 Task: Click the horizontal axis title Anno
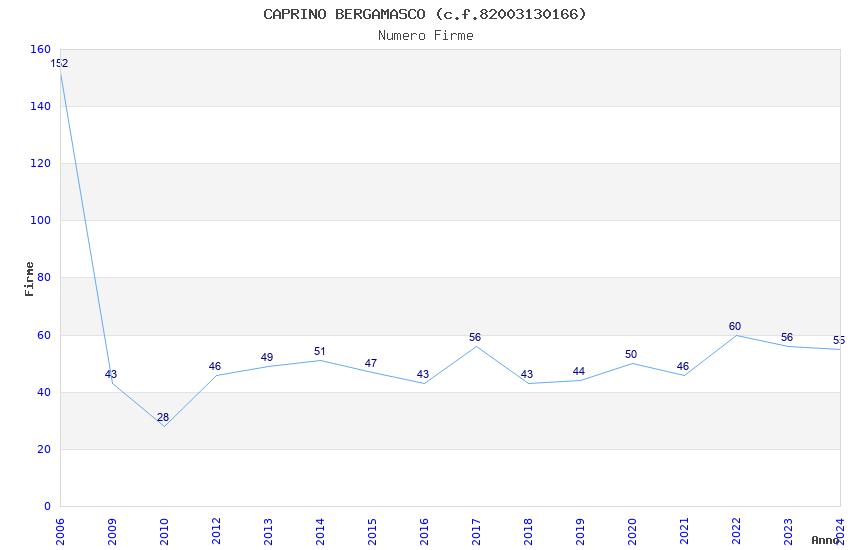pos(825,540)
